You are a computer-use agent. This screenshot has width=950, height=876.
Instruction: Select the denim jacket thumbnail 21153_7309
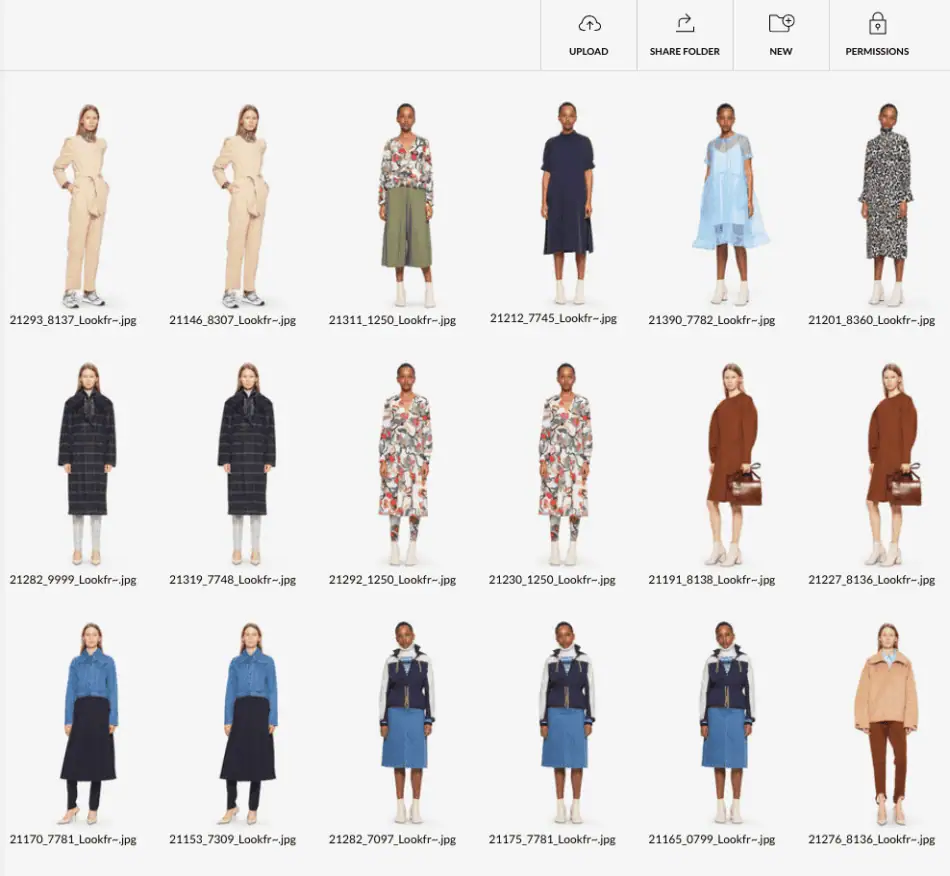(249, 724)
